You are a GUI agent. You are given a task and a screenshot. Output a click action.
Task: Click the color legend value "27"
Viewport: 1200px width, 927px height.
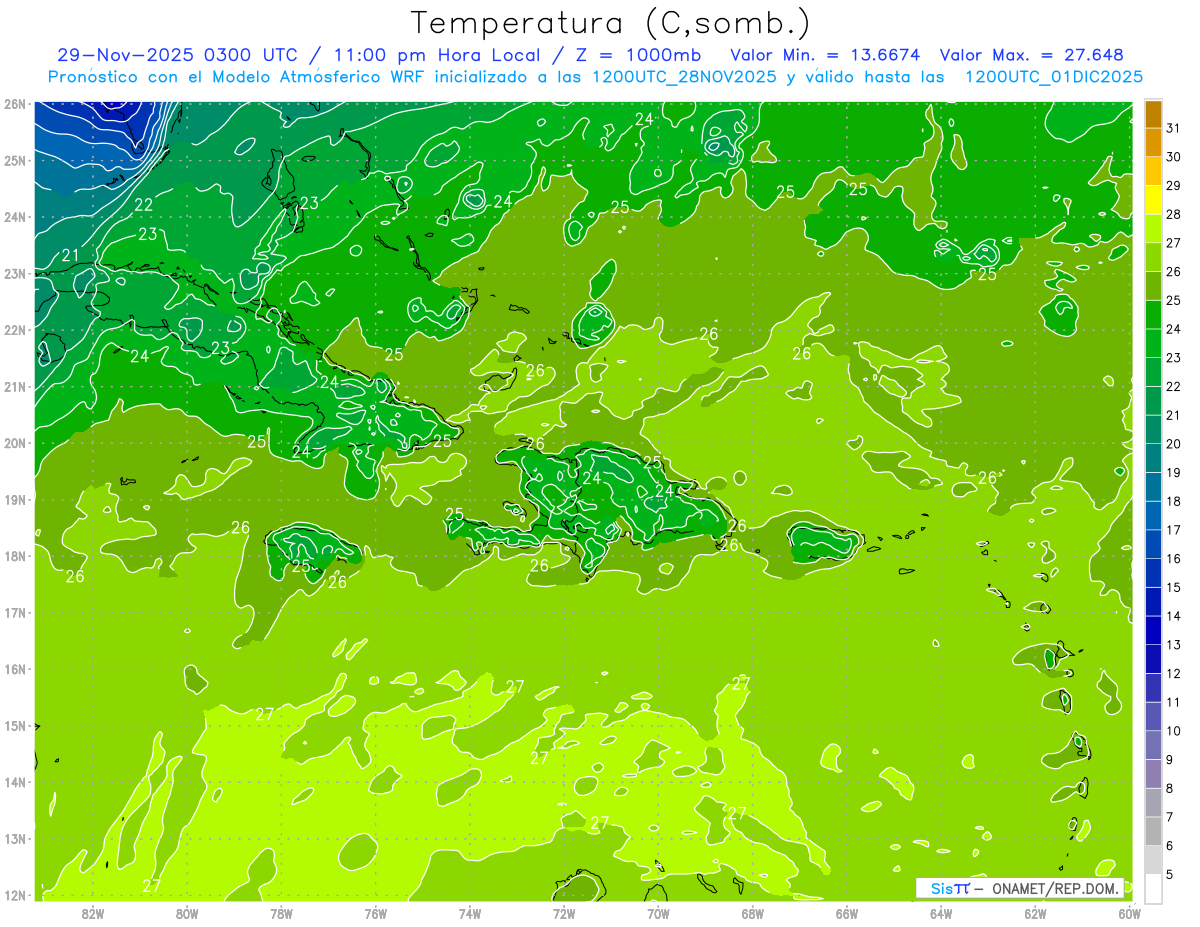[x=1173, y=244]
